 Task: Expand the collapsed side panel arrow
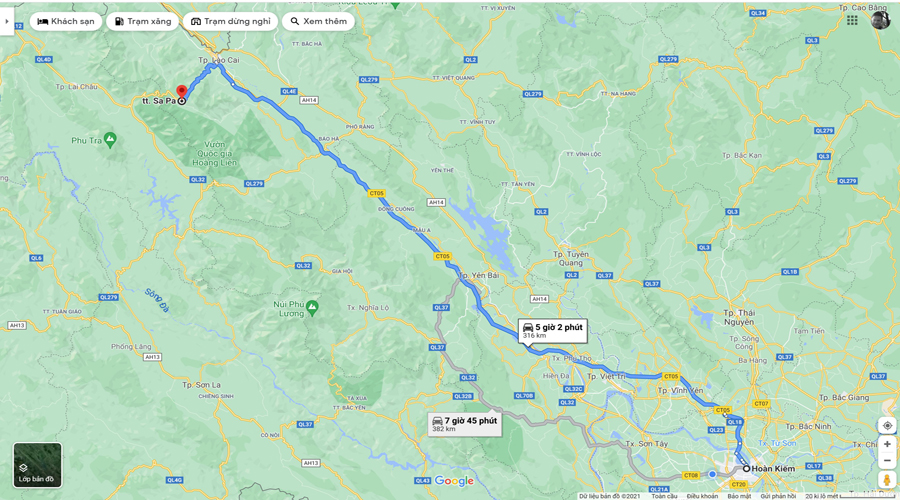click(7, 21)
